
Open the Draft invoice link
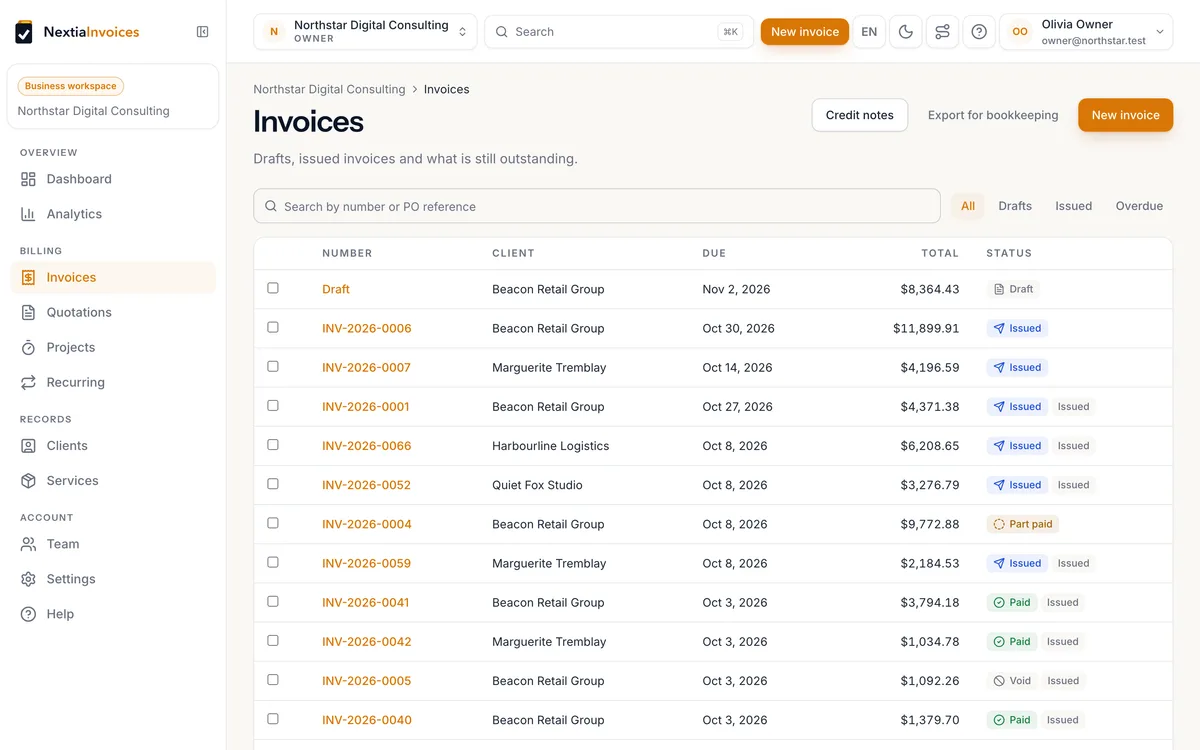pyautogui.click(x=336, y=289)
